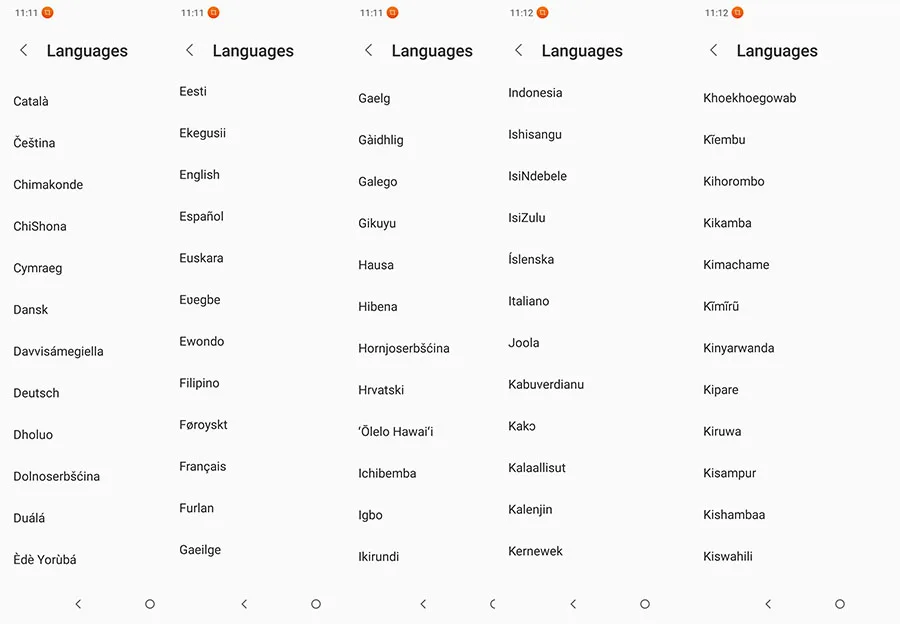Screen dimensions: 900x624
Task: Select Kinyarwanda language entry
Action: [738, 348]
